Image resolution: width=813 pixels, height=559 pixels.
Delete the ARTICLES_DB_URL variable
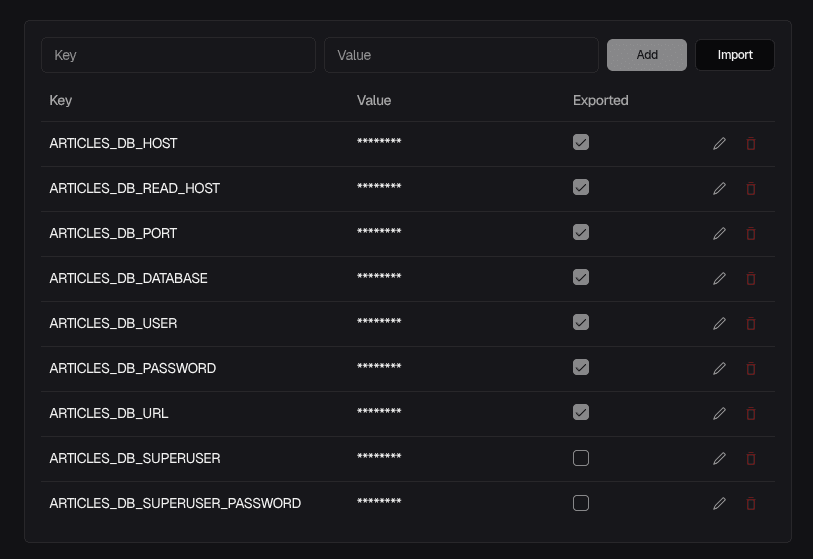point(751,414)
